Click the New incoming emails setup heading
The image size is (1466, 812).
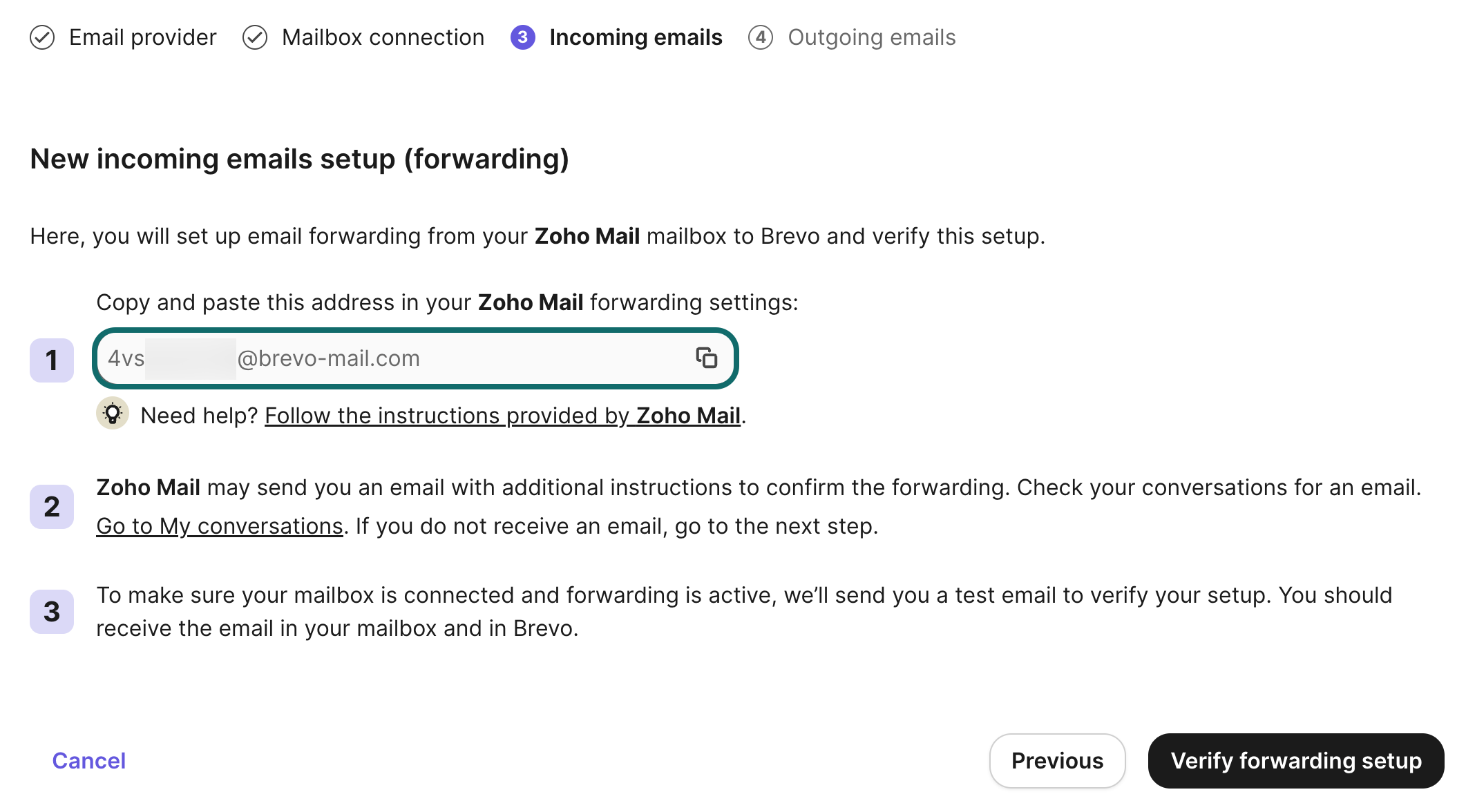(301, 159)
